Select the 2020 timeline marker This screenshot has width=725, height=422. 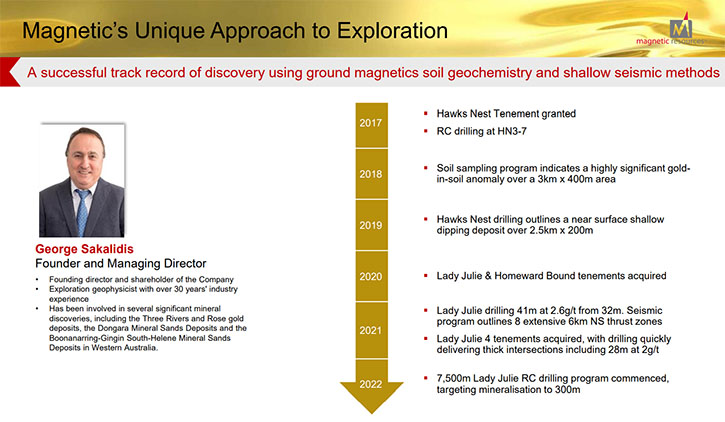pyautogui.click(x=371, y=276)
